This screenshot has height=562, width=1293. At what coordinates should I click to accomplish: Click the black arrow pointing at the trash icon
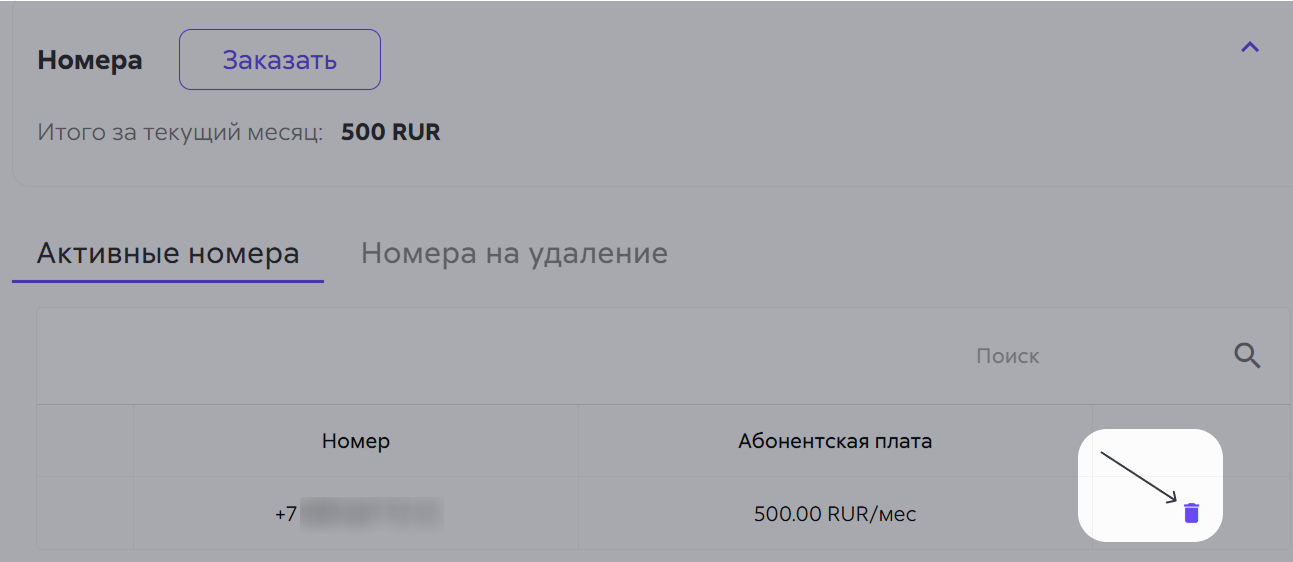(x=1138, y=476)
